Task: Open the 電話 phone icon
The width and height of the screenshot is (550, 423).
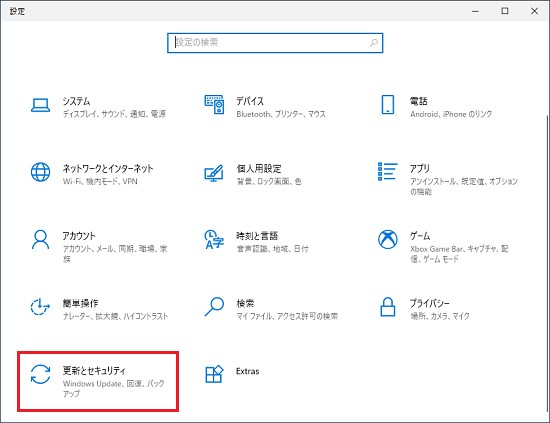Action: 388,105
